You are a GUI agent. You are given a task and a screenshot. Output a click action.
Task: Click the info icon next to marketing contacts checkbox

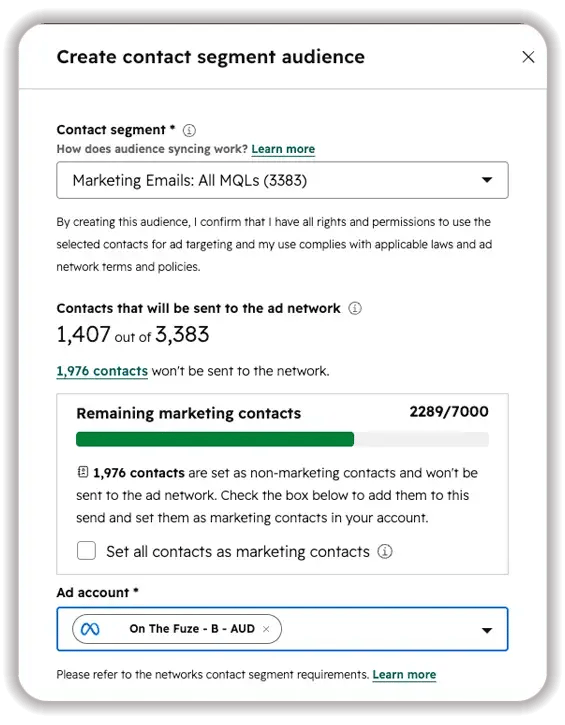pyautogui.click(x=385, y=551)
